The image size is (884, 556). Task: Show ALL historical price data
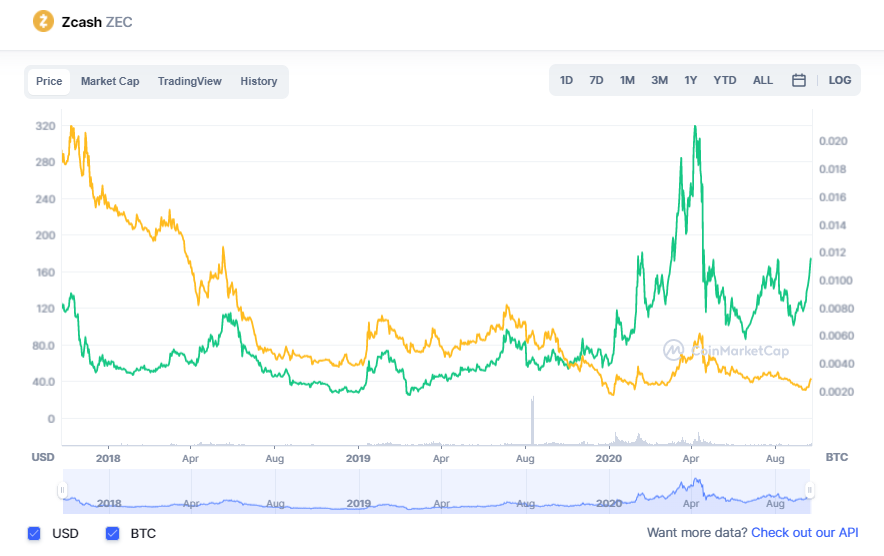coord(762,80)
